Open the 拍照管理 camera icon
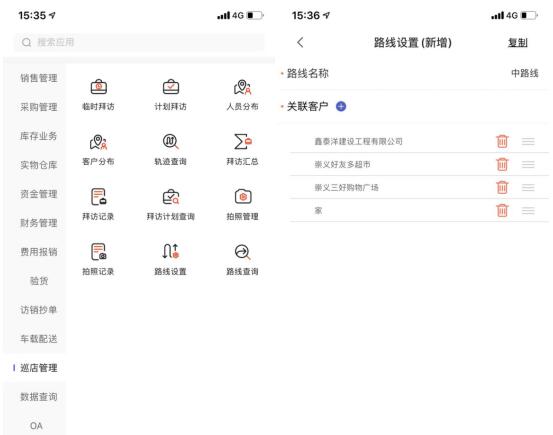553x435 pixels. (243, 197)
